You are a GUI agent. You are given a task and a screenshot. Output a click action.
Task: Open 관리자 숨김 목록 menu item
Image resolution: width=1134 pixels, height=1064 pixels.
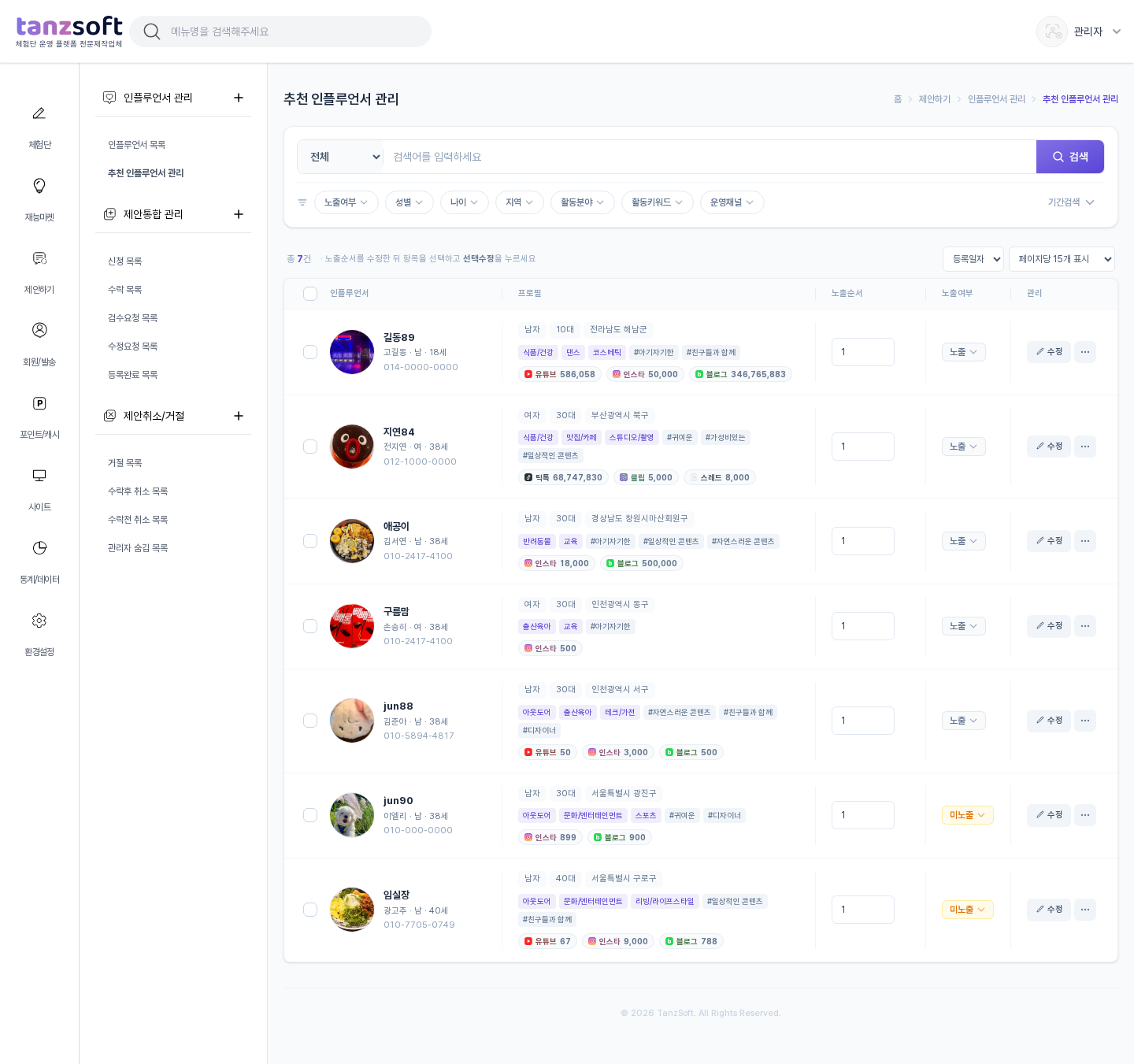(138, 548)
